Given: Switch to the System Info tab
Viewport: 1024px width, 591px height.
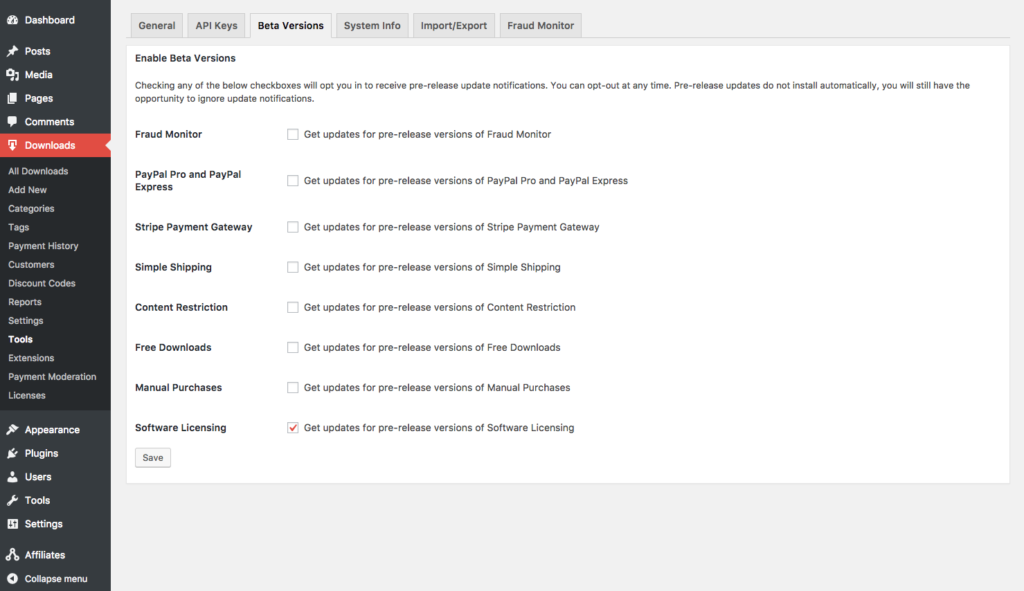Looking at the screenshot, I should tap(371, 25).
